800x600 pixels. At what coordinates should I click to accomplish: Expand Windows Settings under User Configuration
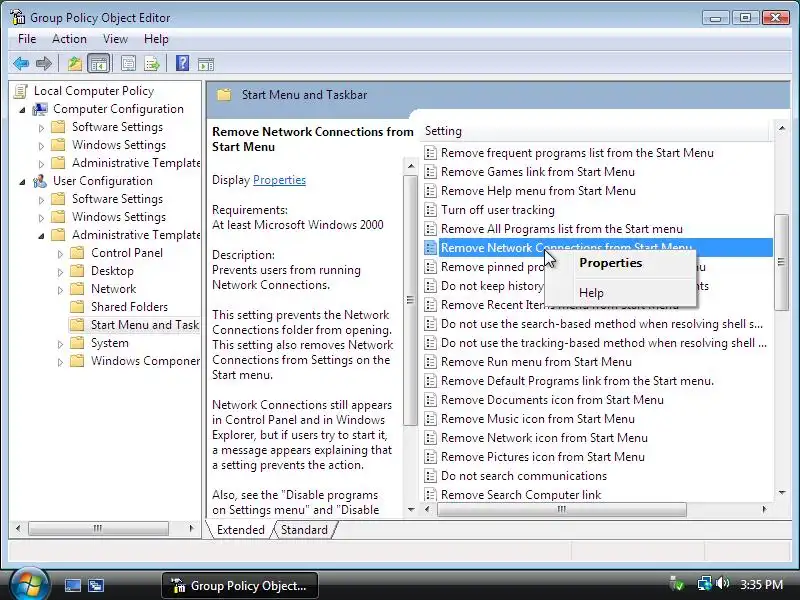(41, 218)
